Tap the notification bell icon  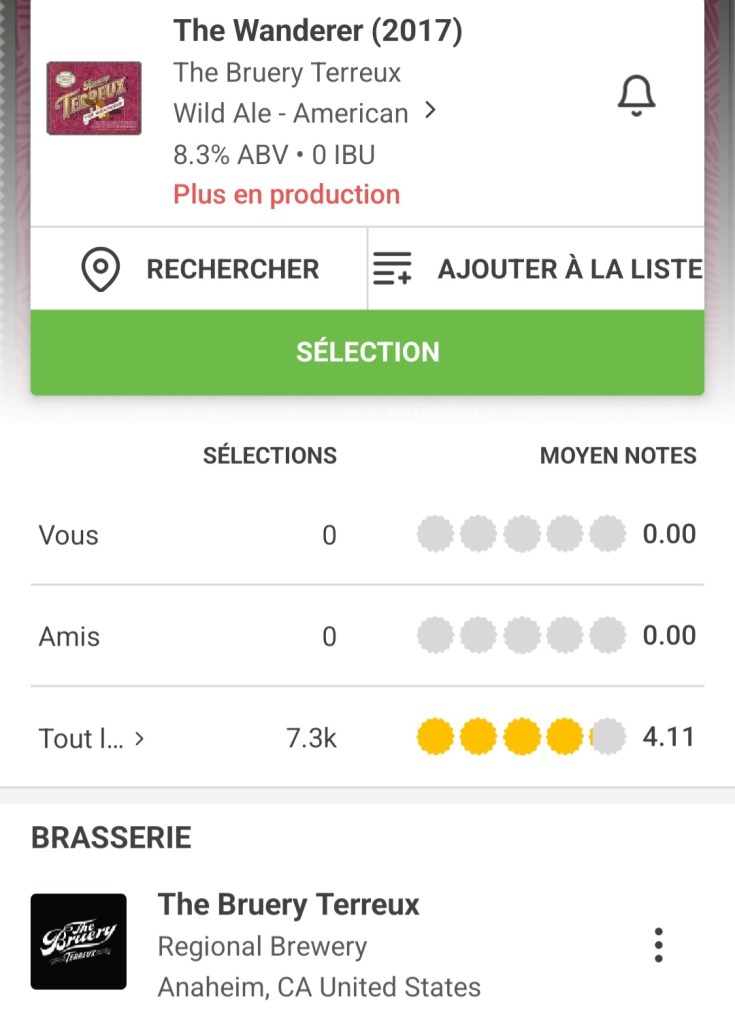point(635,97)
